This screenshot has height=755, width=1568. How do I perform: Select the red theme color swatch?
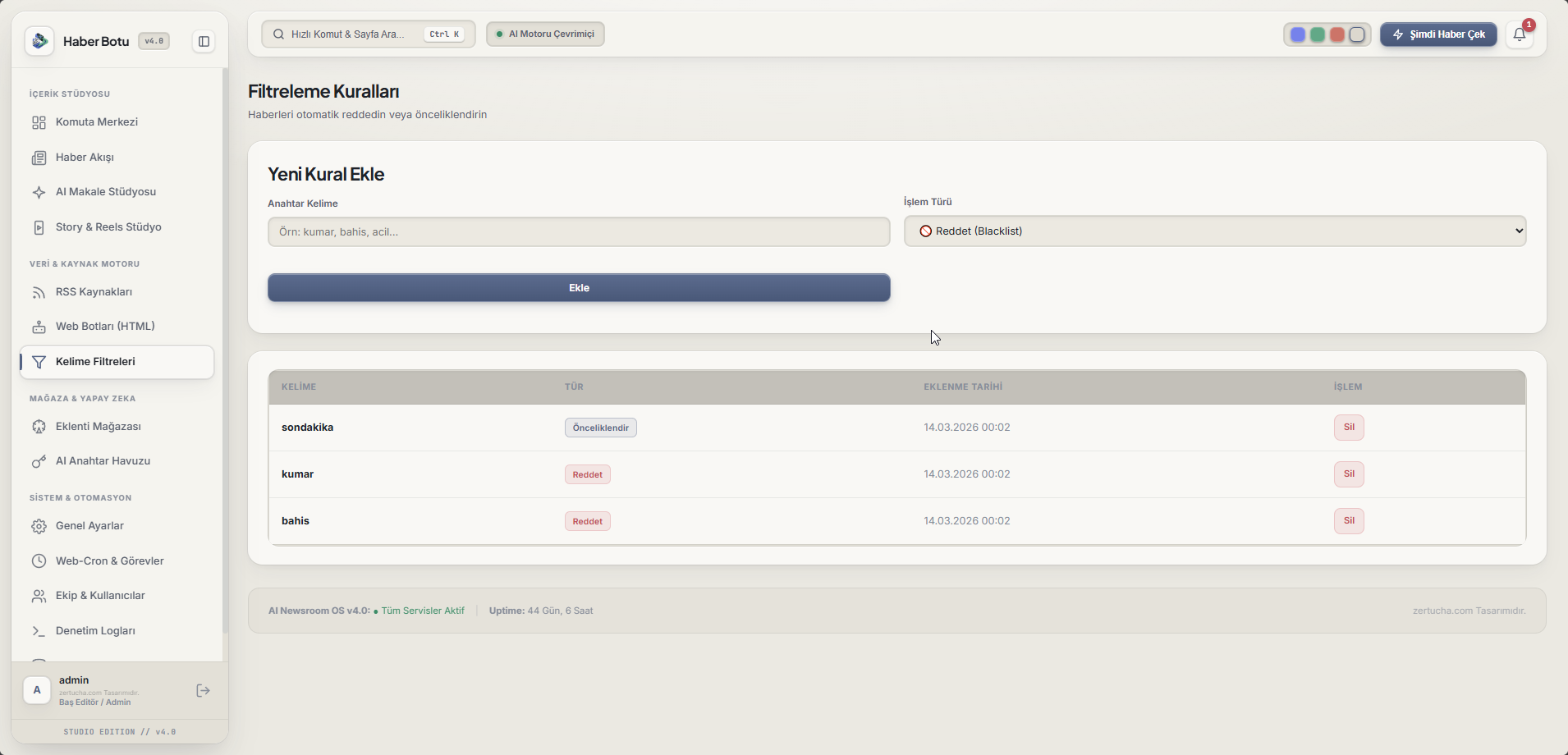[1337, 34]
